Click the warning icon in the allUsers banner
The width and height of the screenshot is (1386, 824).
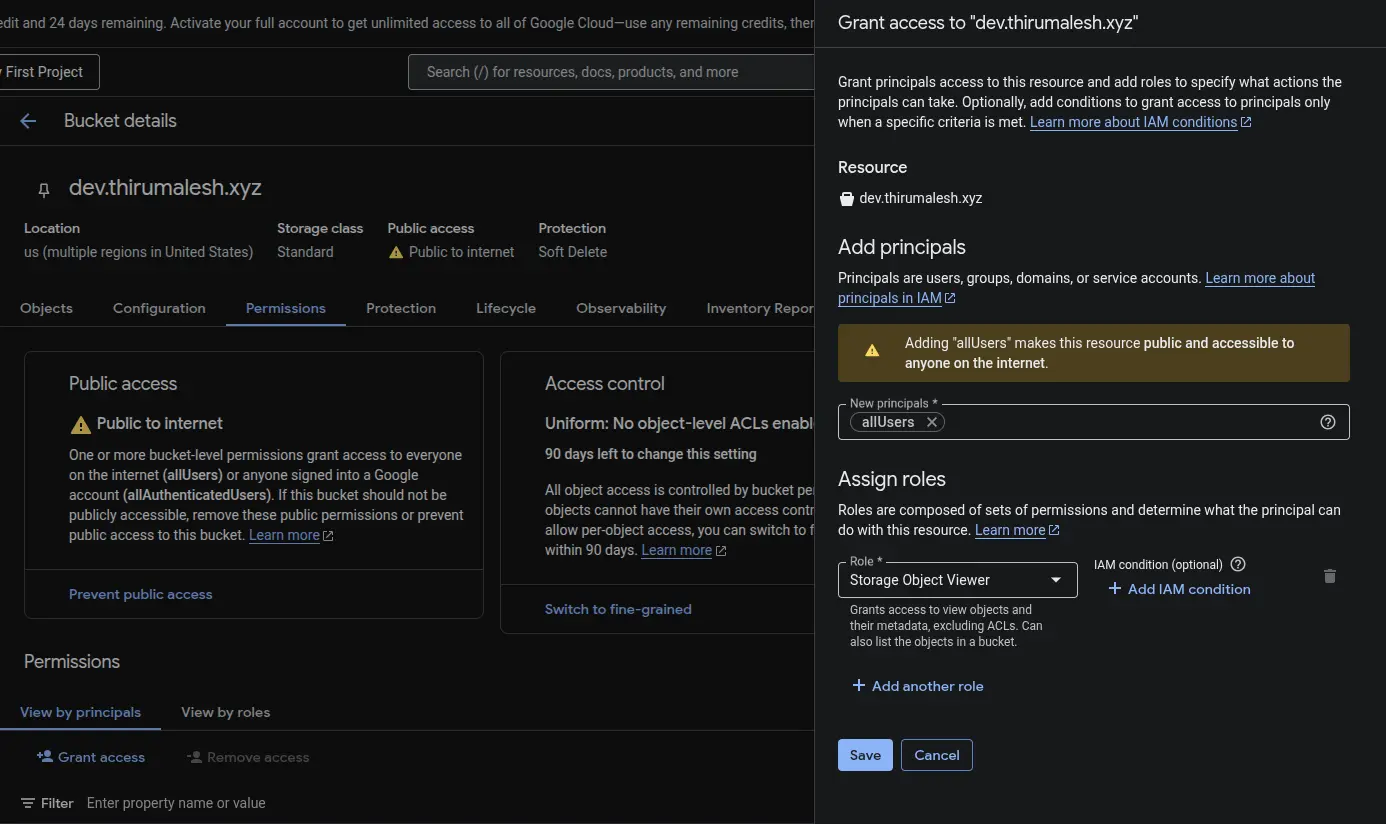click(870, 352)
